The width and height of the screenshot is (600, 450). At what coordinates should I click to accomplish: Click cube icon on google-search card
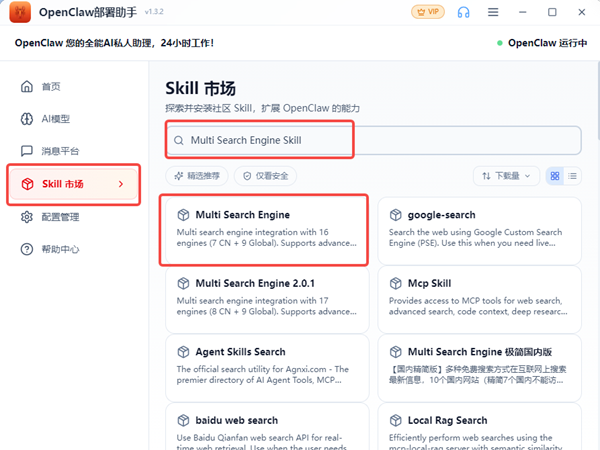396,215
